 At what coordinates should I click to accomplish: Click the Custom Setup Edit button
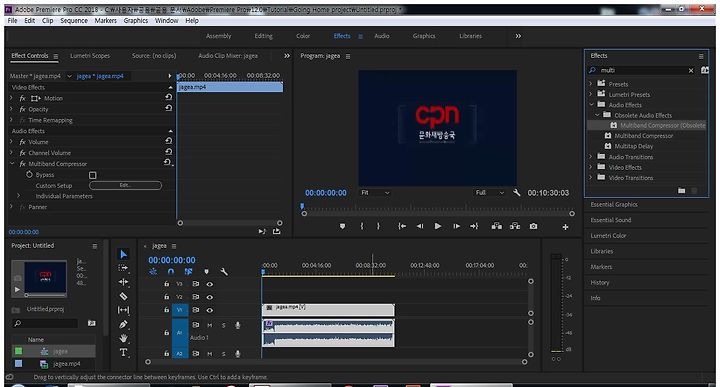[125, 185]
